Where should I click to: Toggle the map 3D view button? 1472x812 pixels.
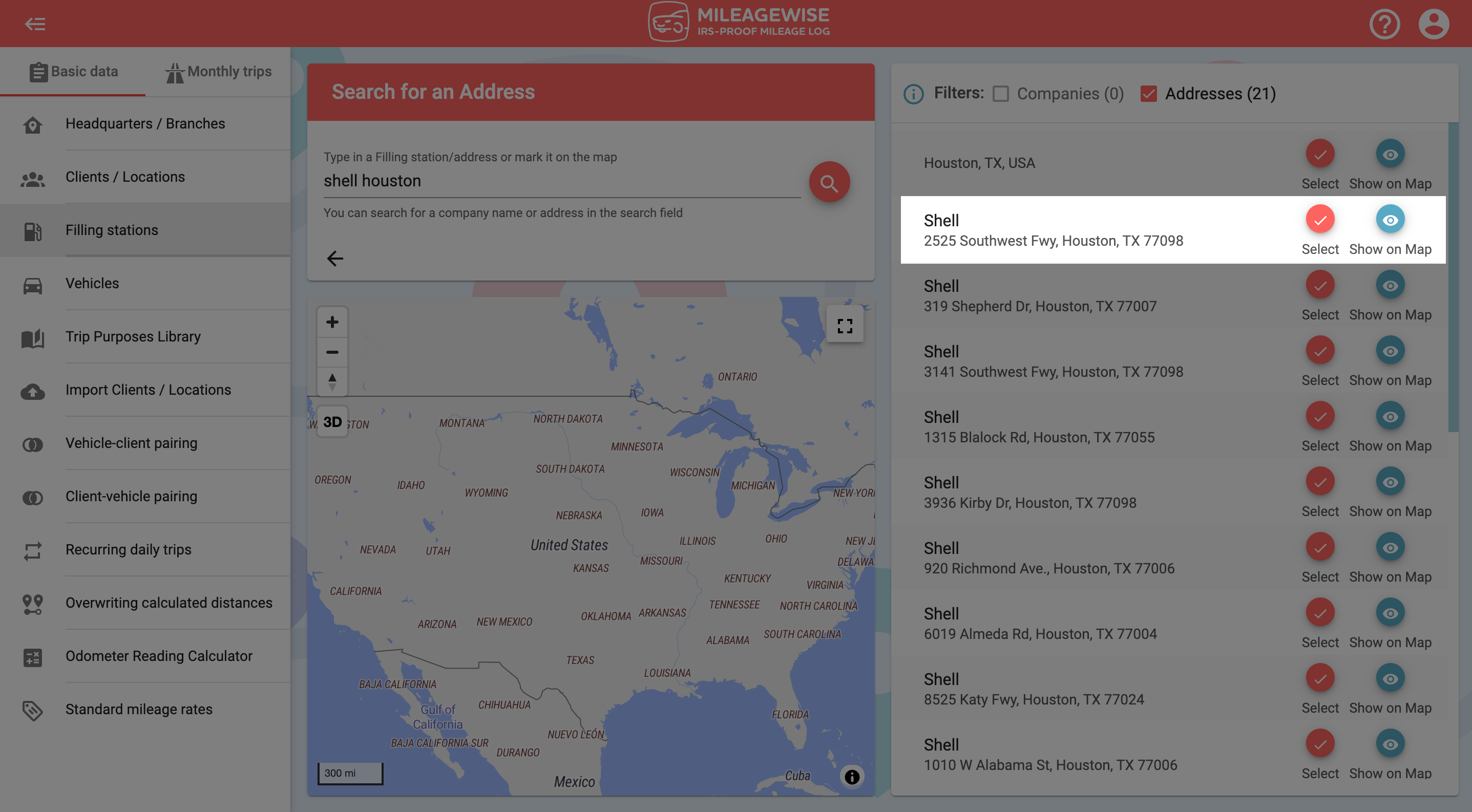pos(332,422)
